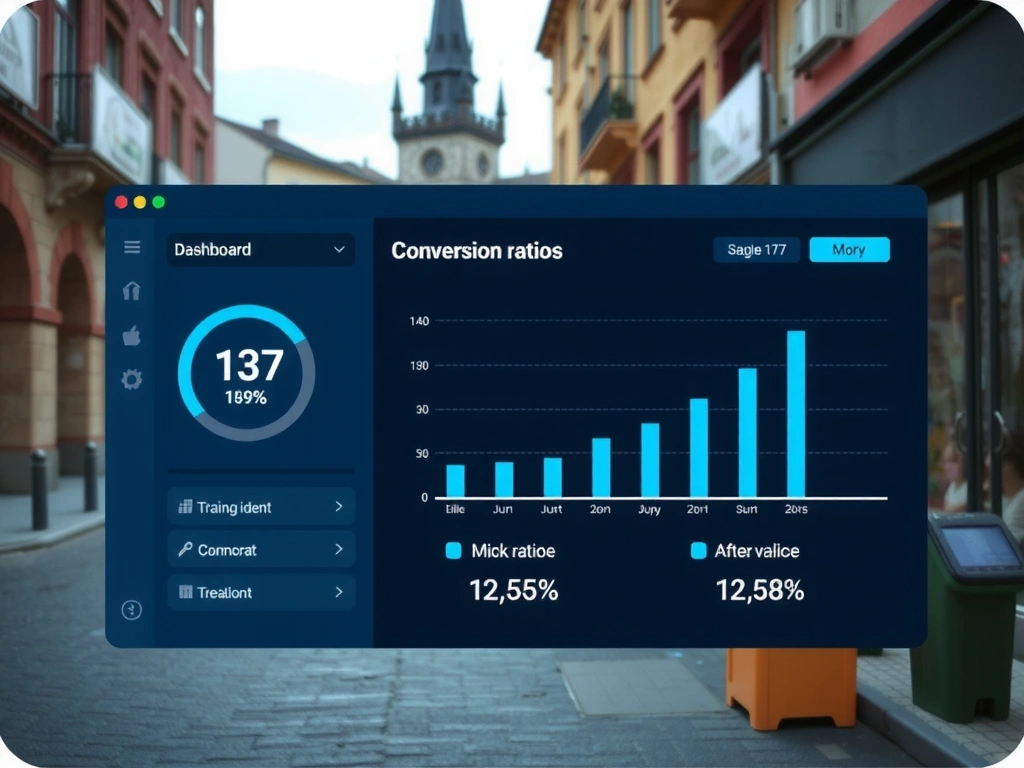Click the Conversion ratios heading
The height and width of the screenshot is (768, 1024).
pos(476,251)
